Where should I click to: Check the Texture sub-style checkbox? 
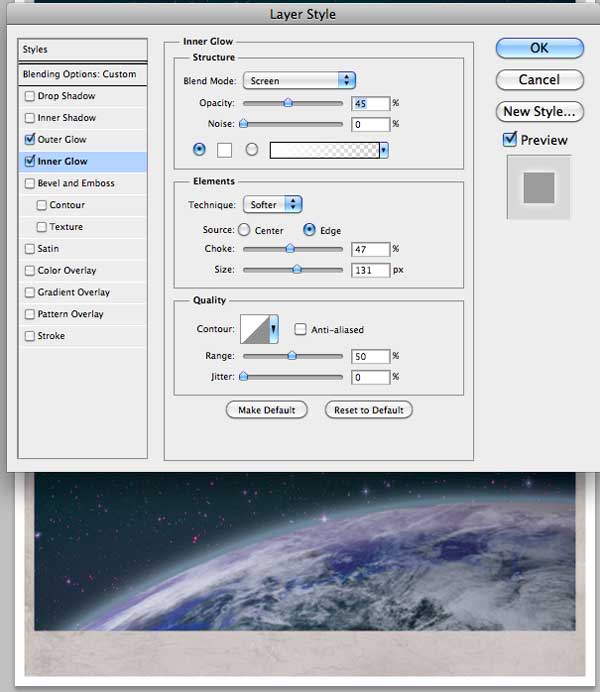point(41,226)
